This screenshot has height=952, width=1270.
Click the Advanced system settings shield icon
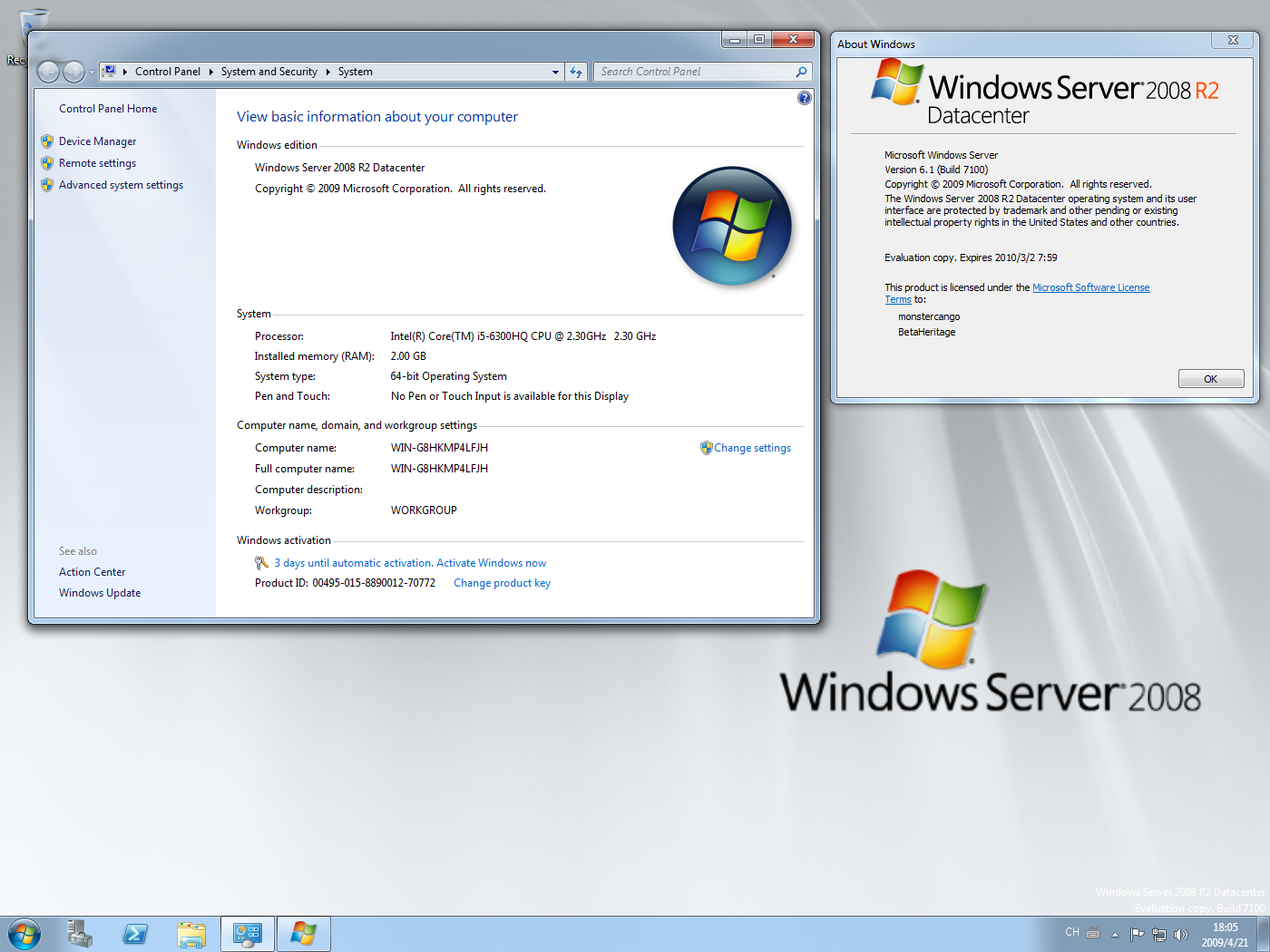point(47,185)
